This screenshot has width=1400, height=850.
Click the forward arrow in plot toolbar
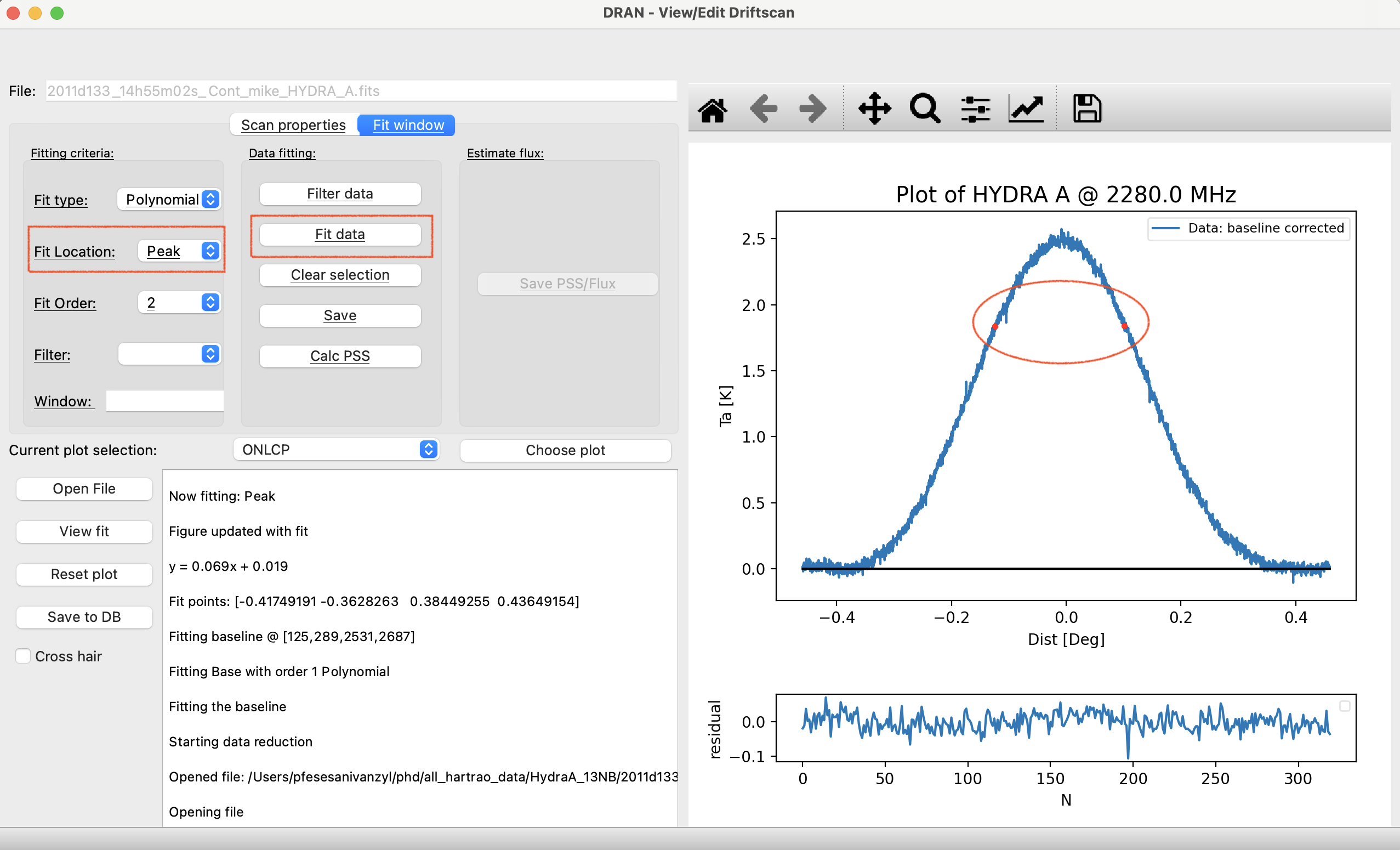[x=812, y=109]
